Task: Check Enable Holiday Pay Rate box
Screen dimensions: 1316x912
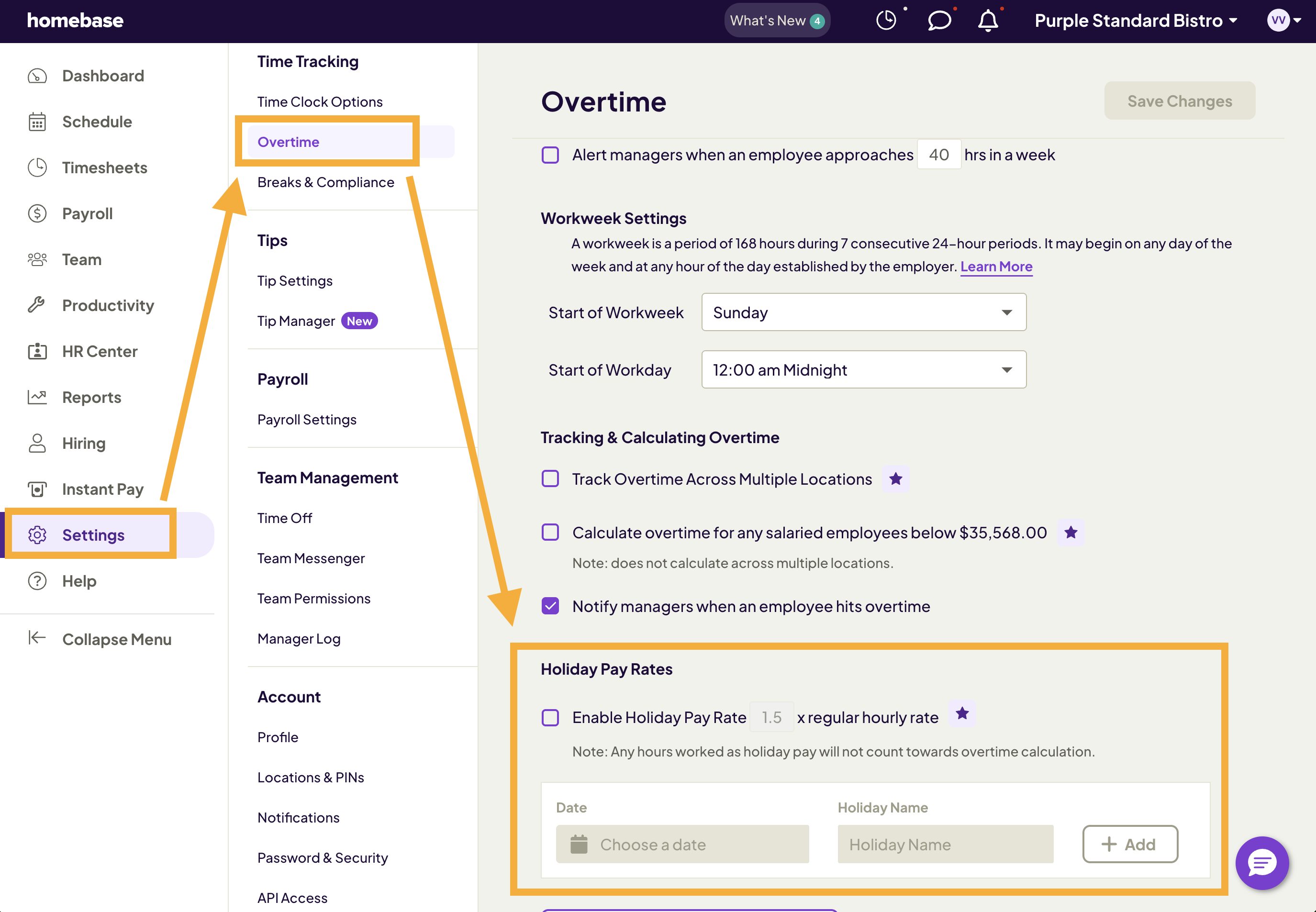Action: (550, 717)
